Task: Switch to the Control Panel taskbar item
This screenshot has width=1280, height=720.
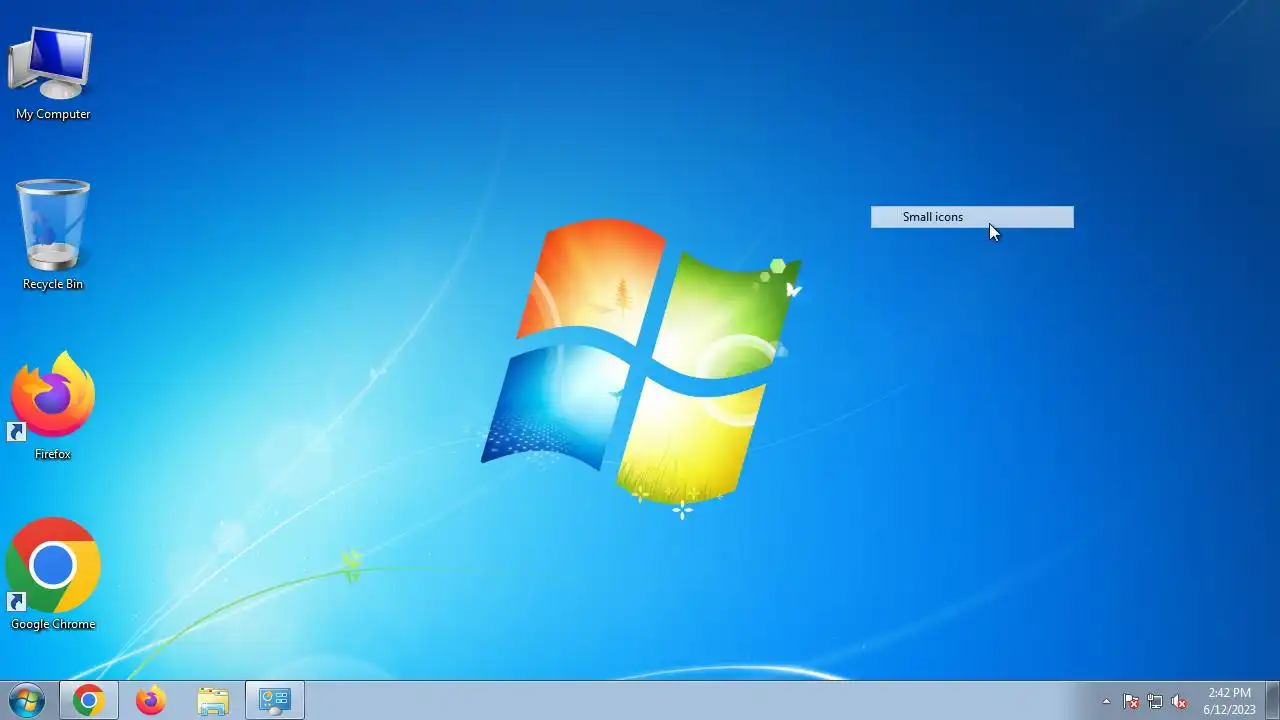Action: 275,701
